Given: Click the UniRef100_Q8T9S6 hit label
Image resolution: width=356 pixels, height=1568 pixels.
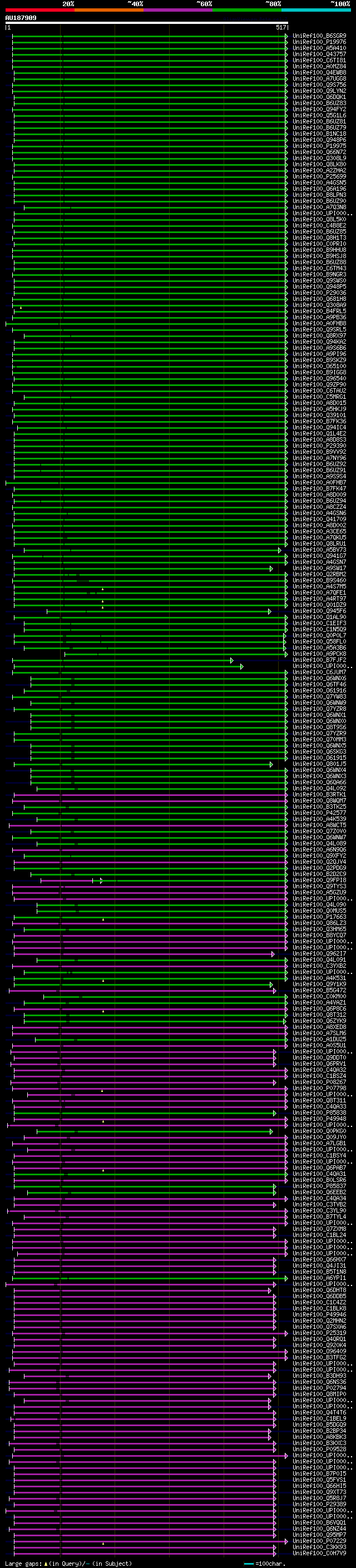Looking at the screenshot, I should coord(319,728).
